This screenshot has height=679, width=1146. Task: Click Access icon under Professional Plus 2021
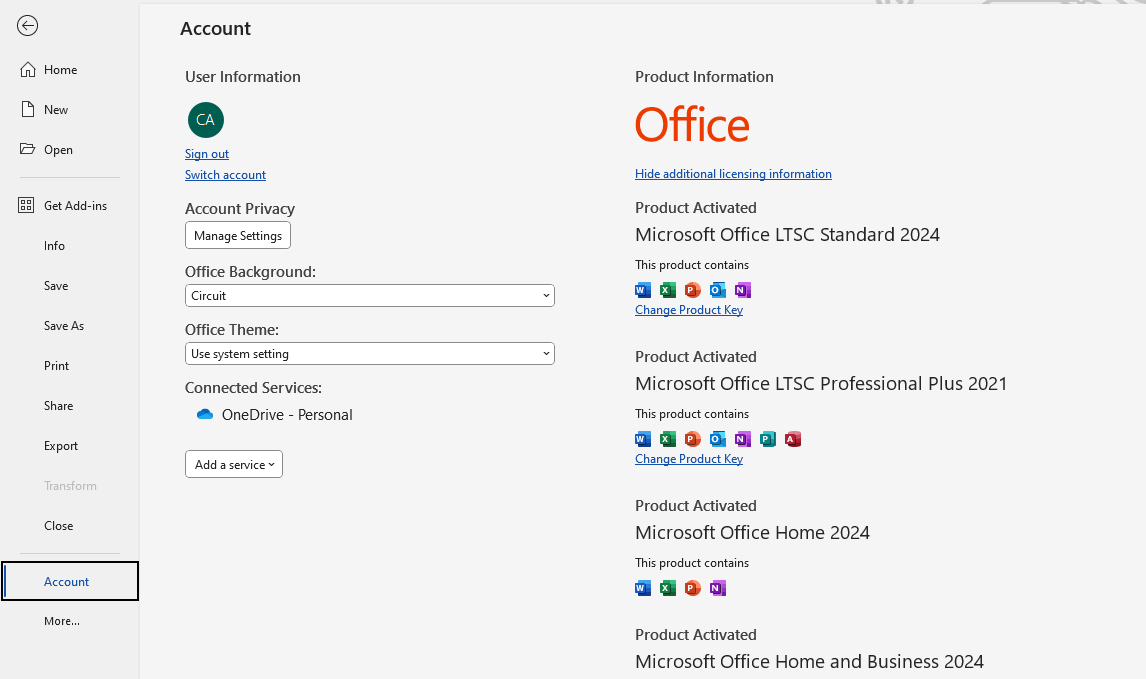(792, 439)
